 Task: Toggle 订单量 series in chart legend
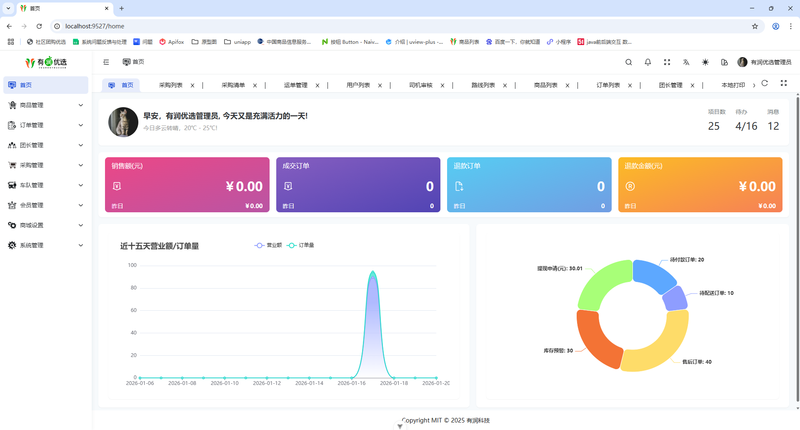pyautogui.click(x=301, y=245)
